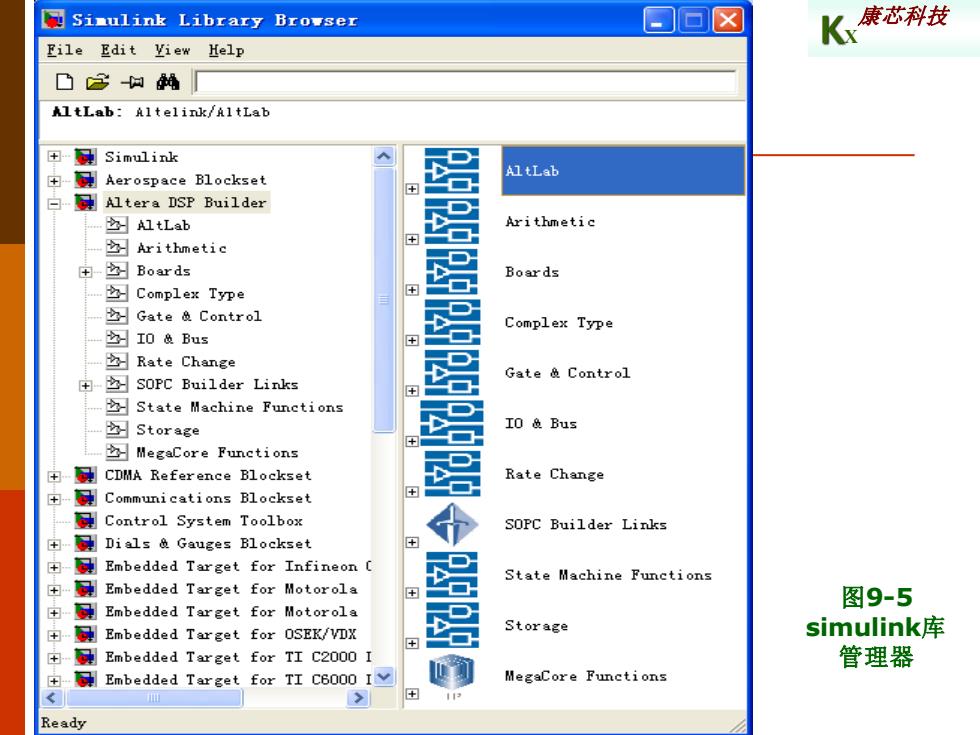Click the binoculars Find block icon
This screenshot has height=735, width=980.
168,81
